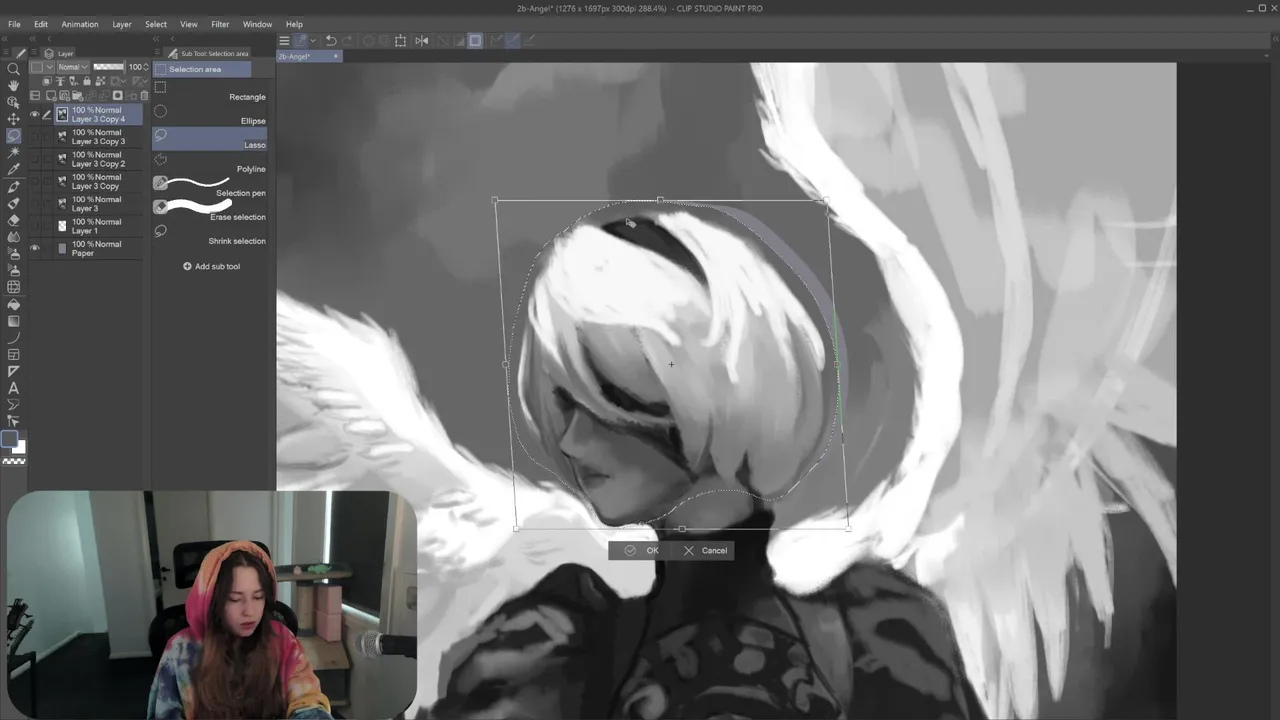The height and width of the screenshot is (720, 1280).
Task: Hide Layer 3 Copy 4 via eye icon
Action: [34, 114]
